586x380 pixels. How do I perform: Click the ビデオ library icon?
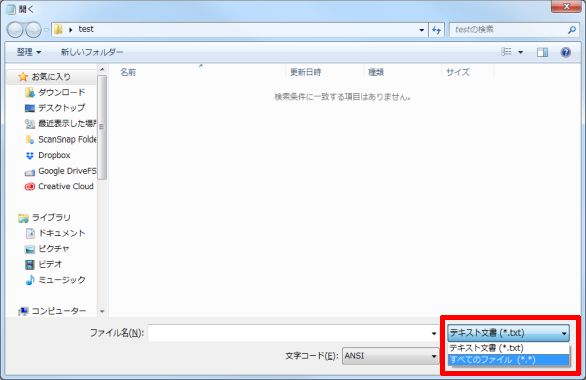30,265
